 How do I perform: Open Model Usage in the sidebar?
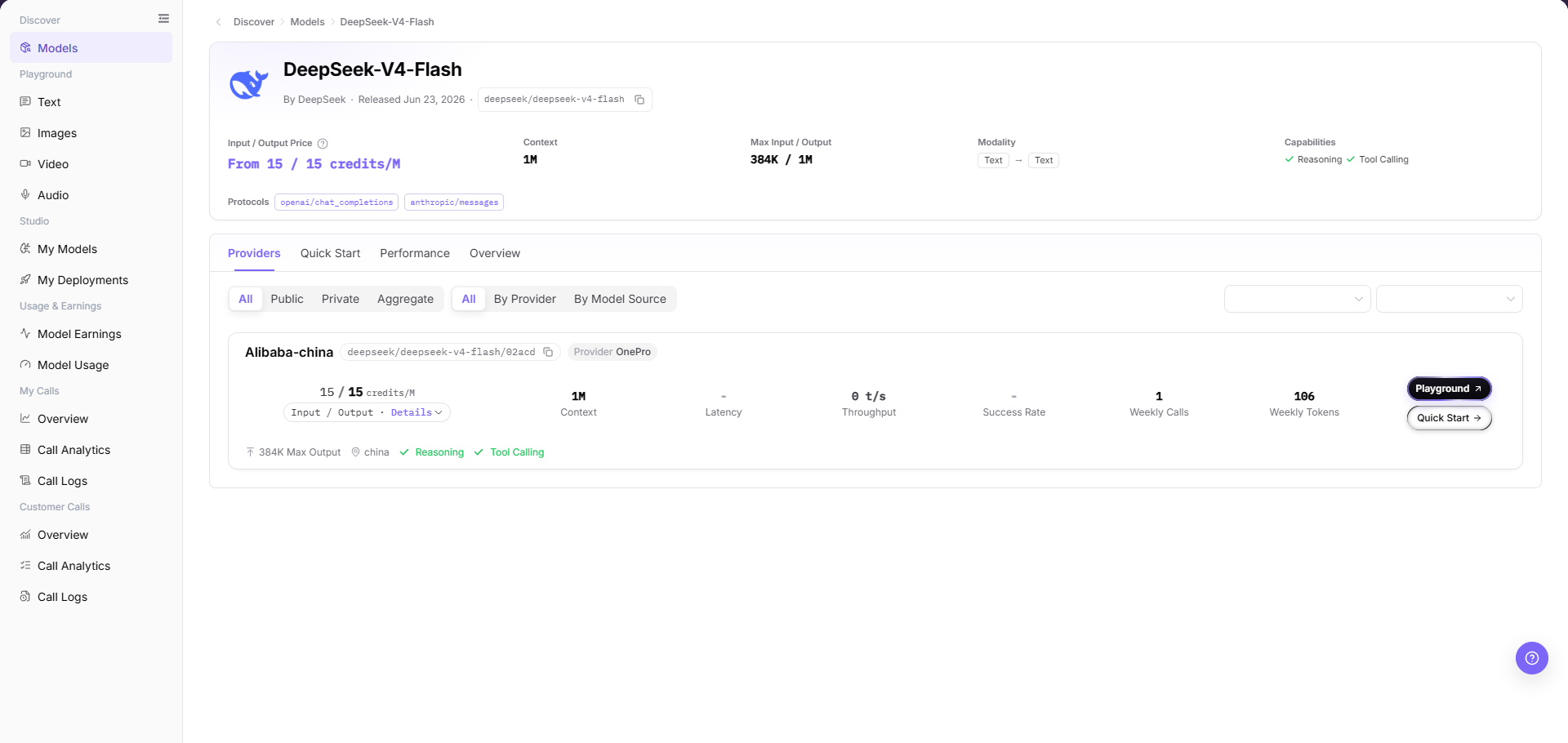(91, 365)
